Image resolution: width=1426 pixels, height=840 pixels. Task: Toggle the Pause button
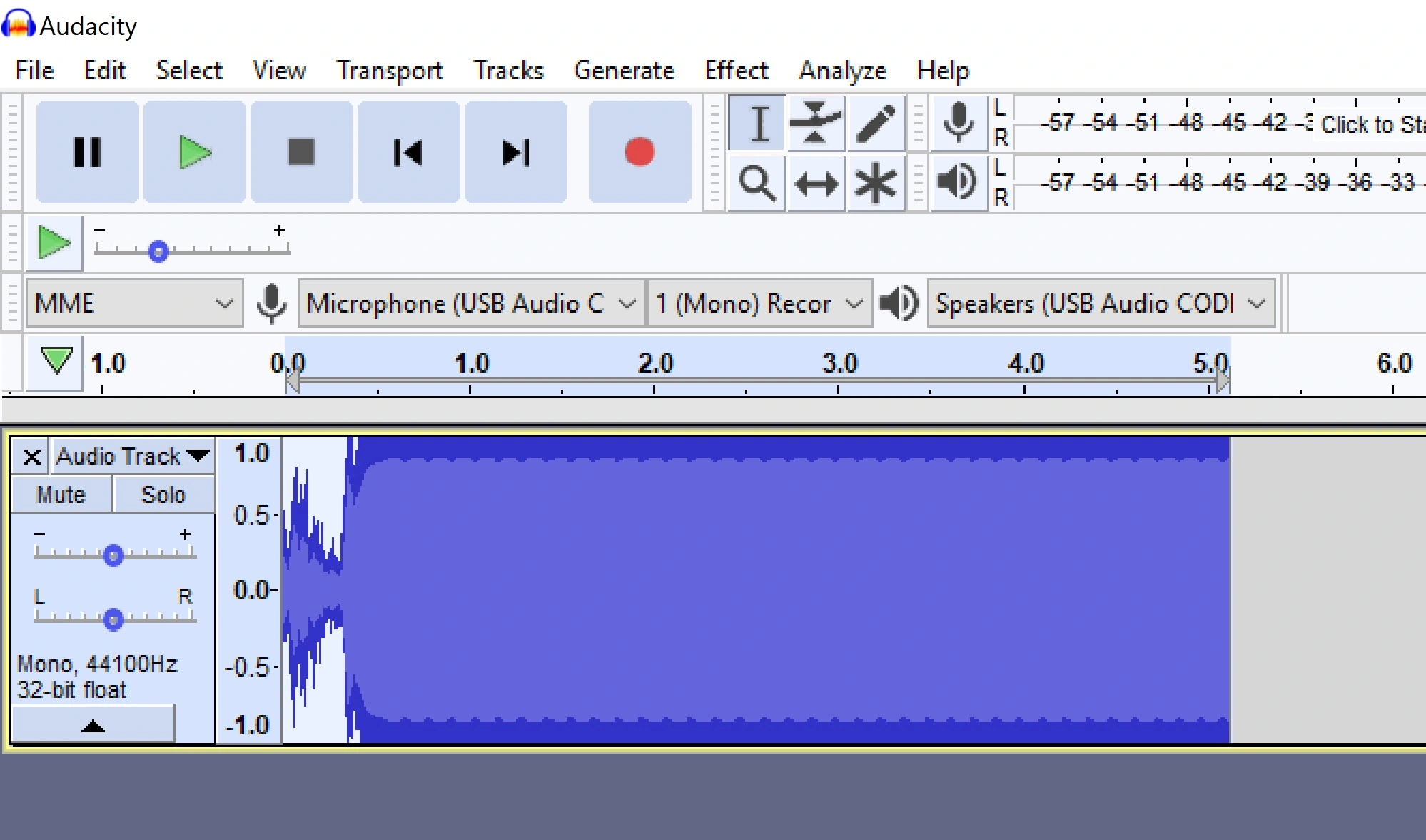(x=87, y=152)
